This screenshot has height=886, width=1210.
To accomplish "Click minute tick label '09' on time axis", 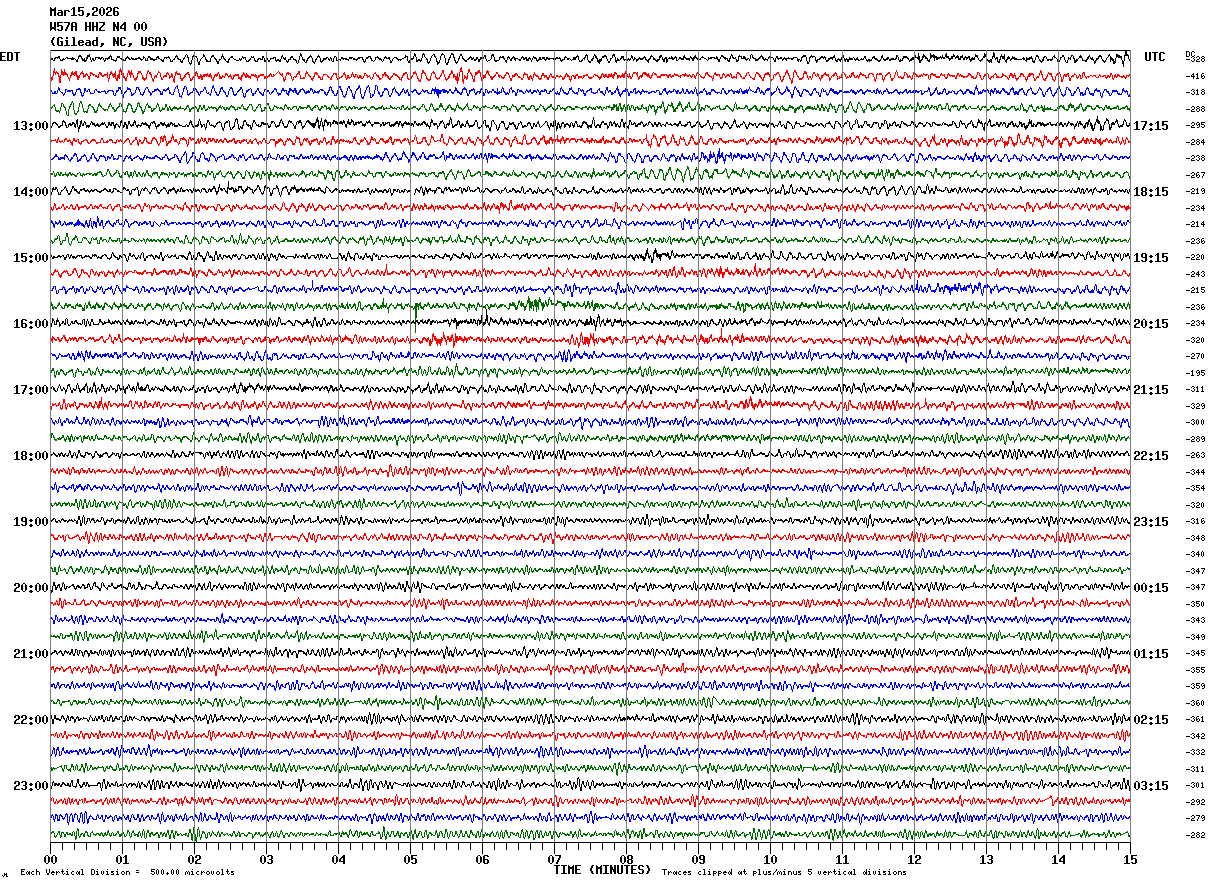I will tap(698, 859).
